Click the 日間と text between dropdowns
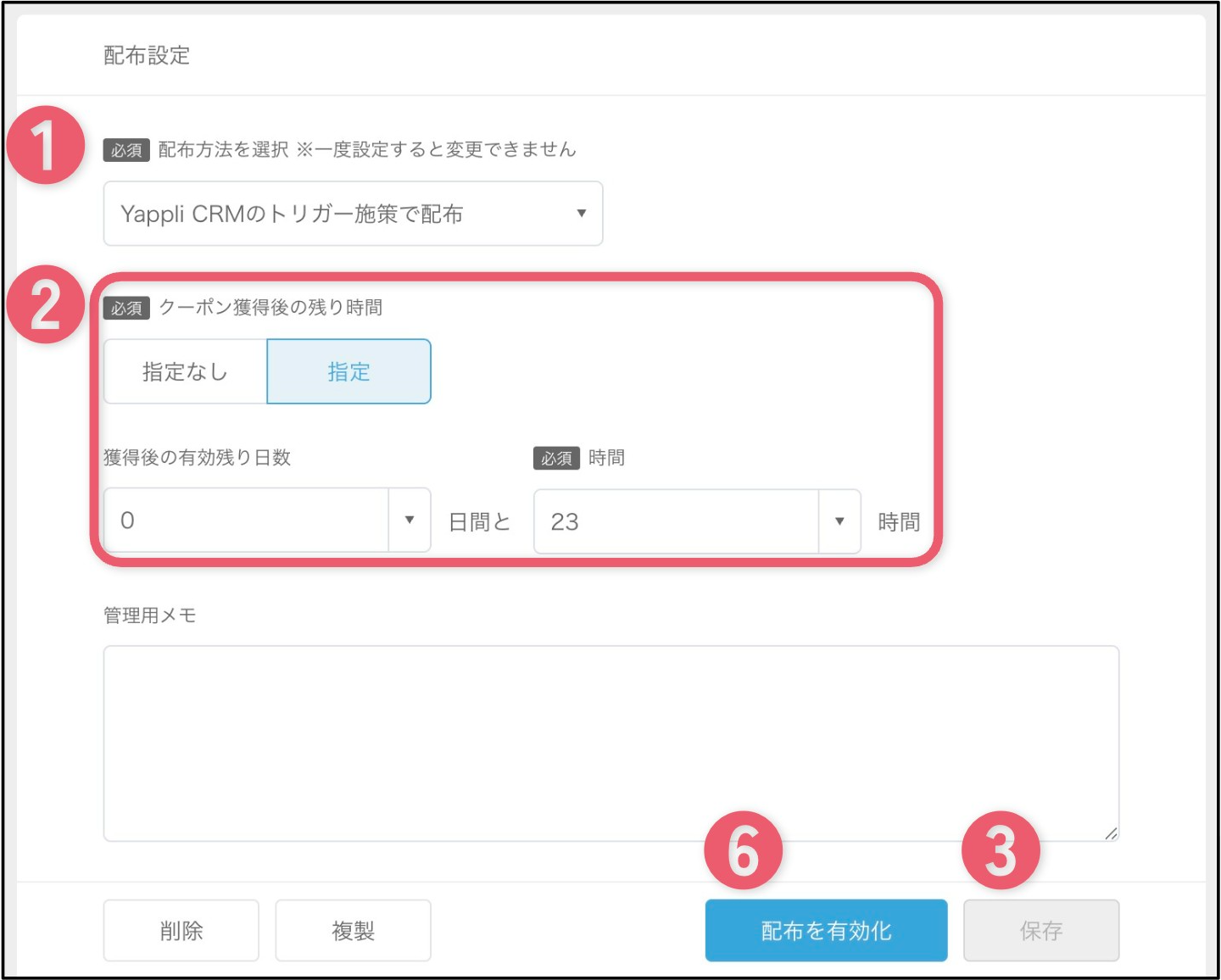Image resolution: width=1221 pixels, height=980 pixels. 479,522
